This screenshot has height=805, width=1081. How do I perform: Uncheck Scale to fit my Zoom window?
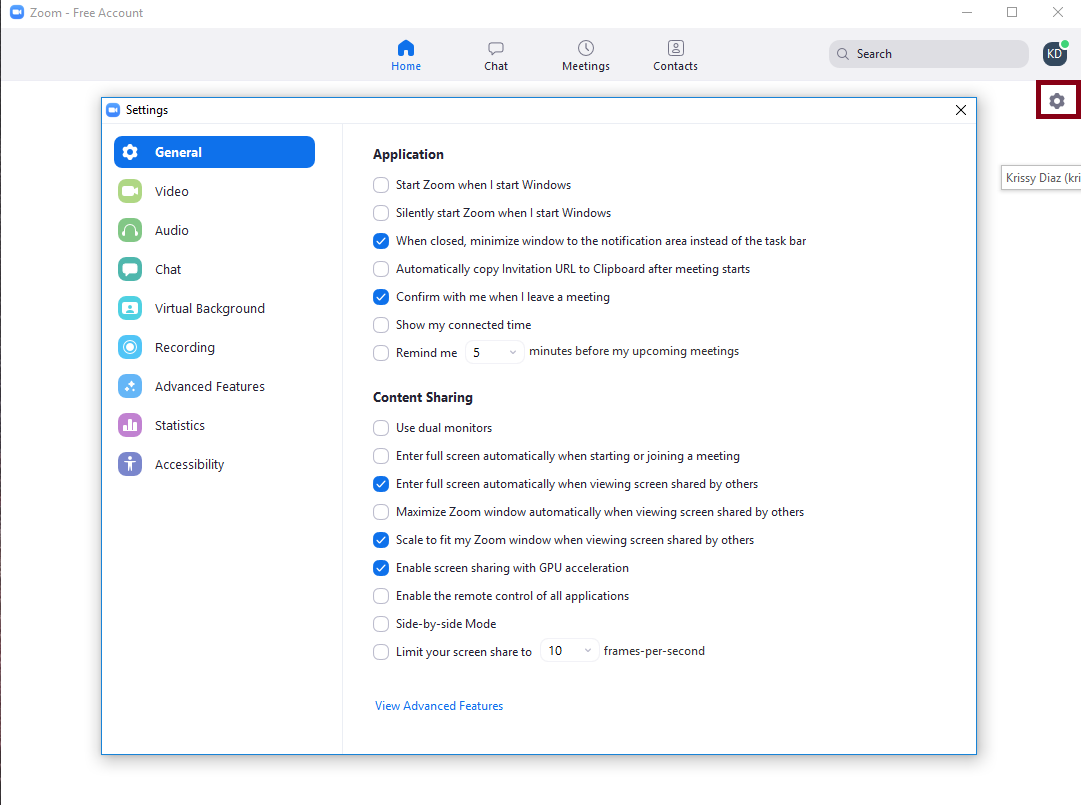point(381,540)
